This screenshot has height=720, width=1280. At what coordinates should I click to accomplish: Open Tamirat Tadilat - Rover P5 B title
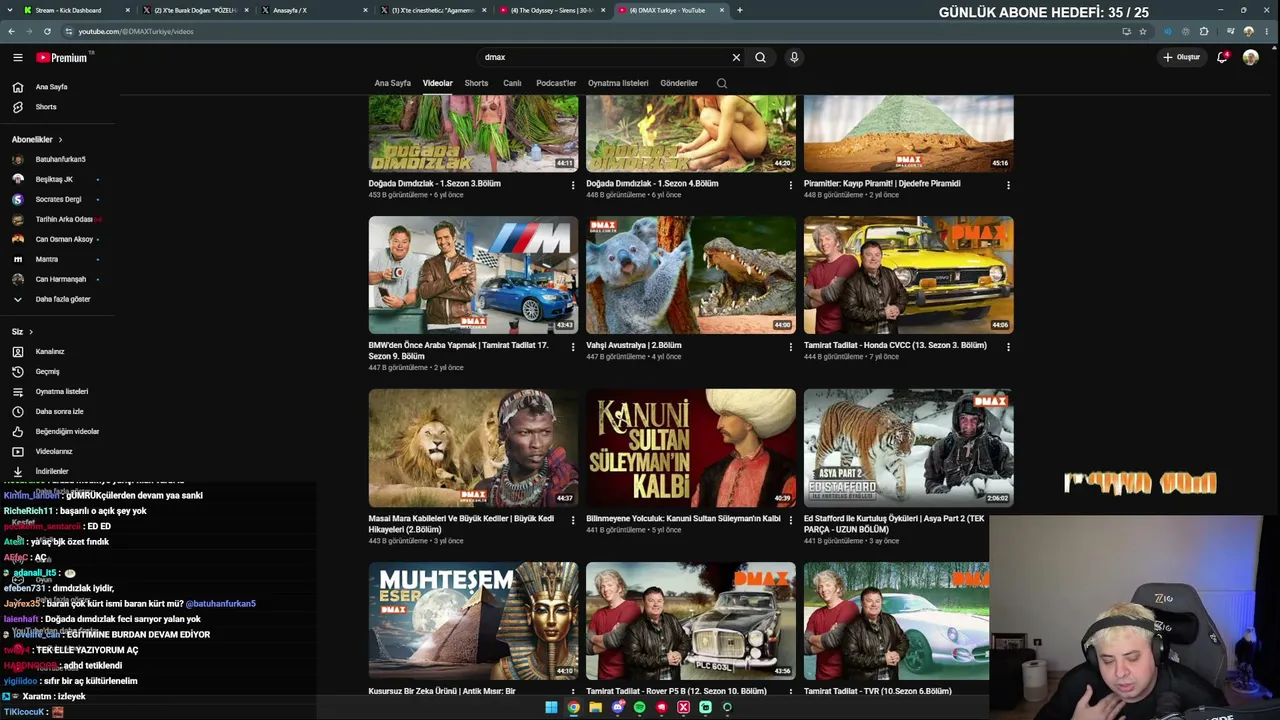[x=676, y=691]
